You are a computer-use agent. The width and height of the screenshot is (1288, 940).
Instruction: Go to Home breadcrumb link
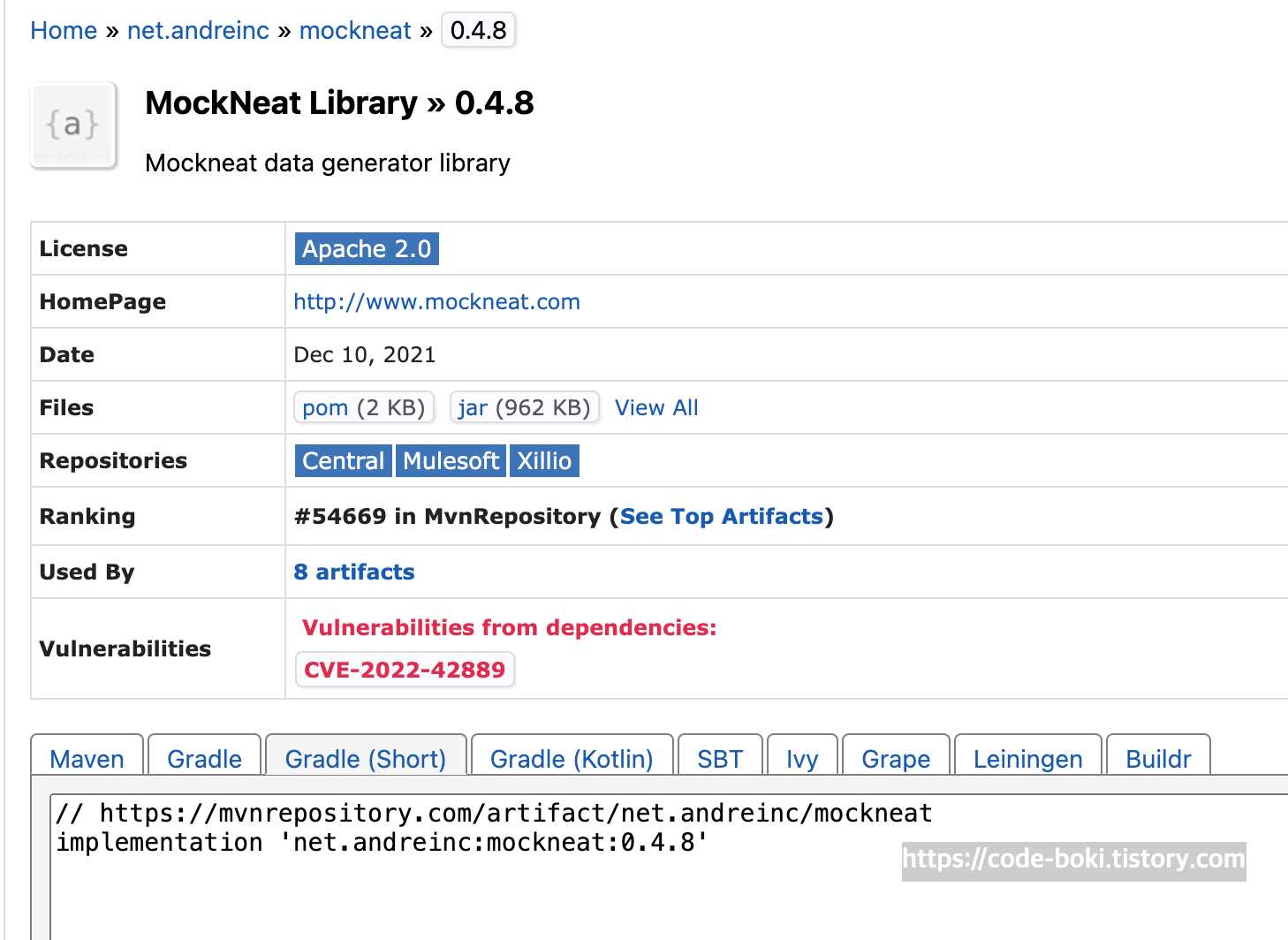point(64,31)
